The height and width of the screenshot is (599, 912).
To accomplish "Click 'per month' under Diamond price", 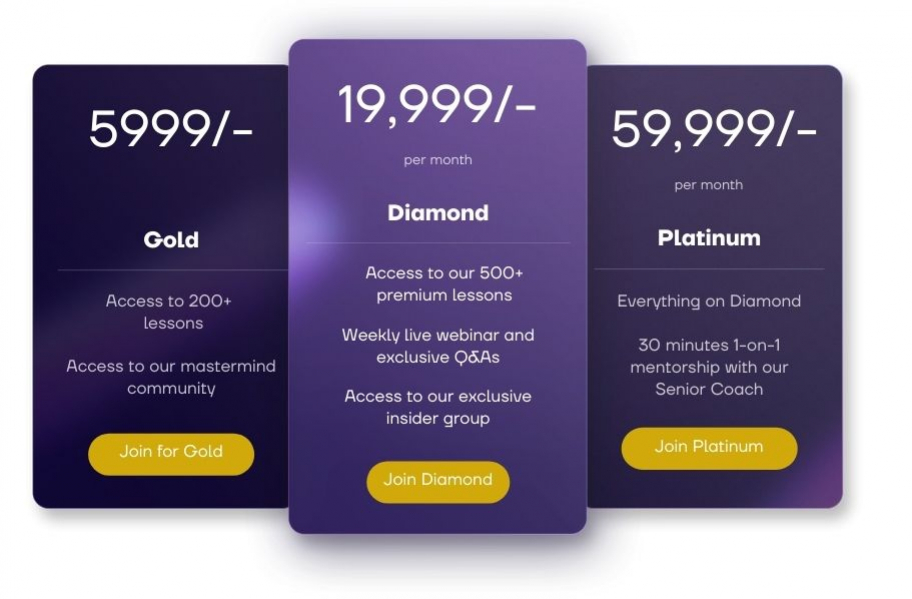I will point(438,160).
